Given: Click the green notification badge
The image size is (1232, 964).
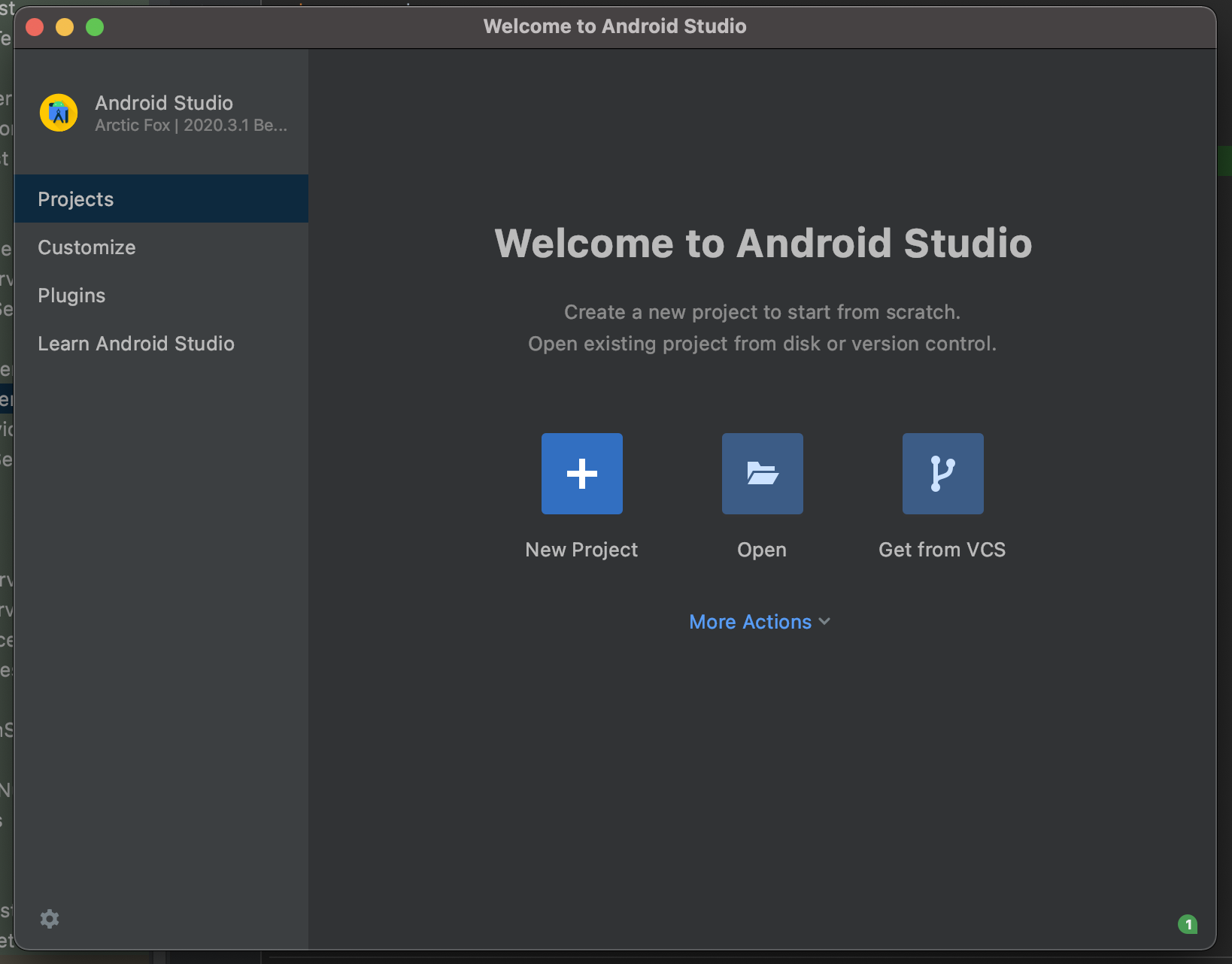Looking at the screenshot, I should pos(1188,924).
